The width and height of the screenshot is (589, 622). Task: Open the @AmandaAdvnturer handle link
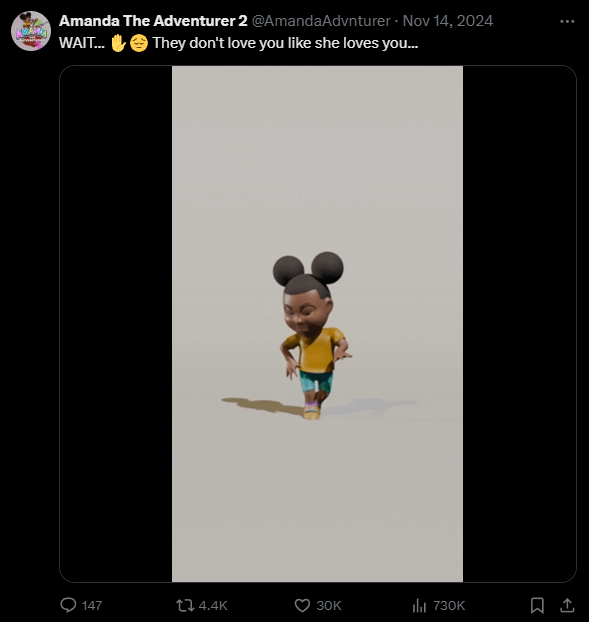pyautogui.click(x=321, y=21)
